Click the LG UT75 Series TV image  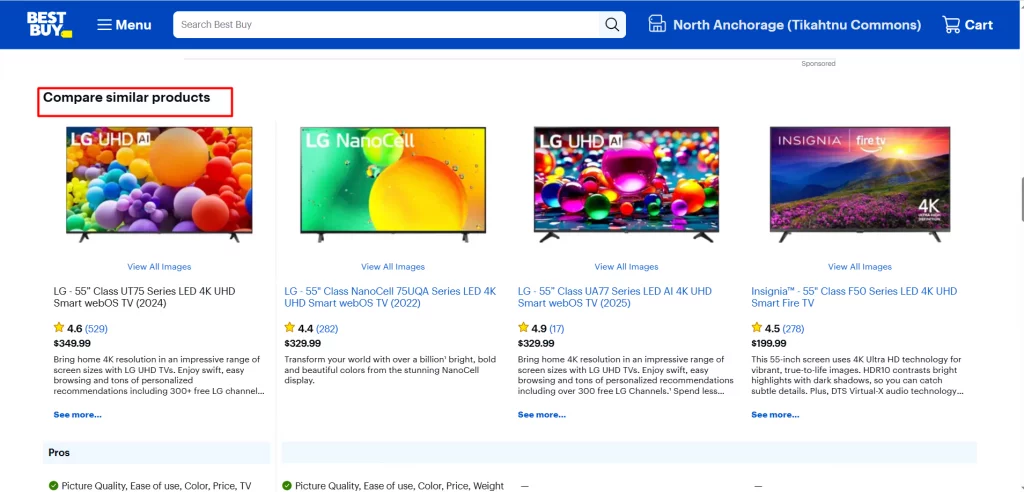click(159, 184)
